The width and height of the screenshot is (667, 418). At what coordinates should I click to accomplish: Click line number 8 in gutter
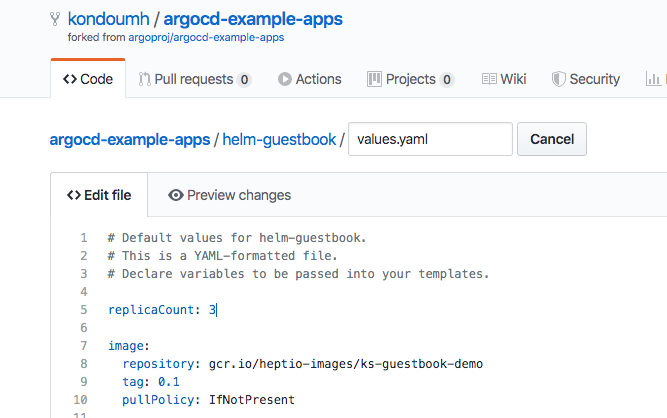coord(84,364)
